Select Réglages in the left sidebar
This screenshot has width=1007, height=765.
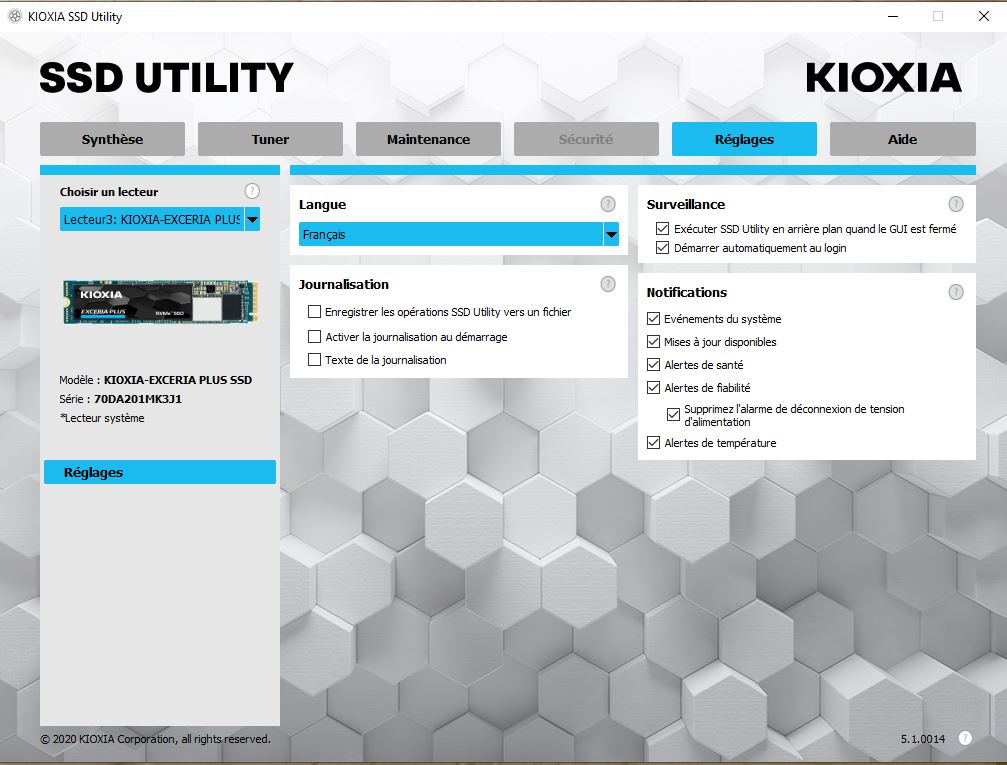160,472
